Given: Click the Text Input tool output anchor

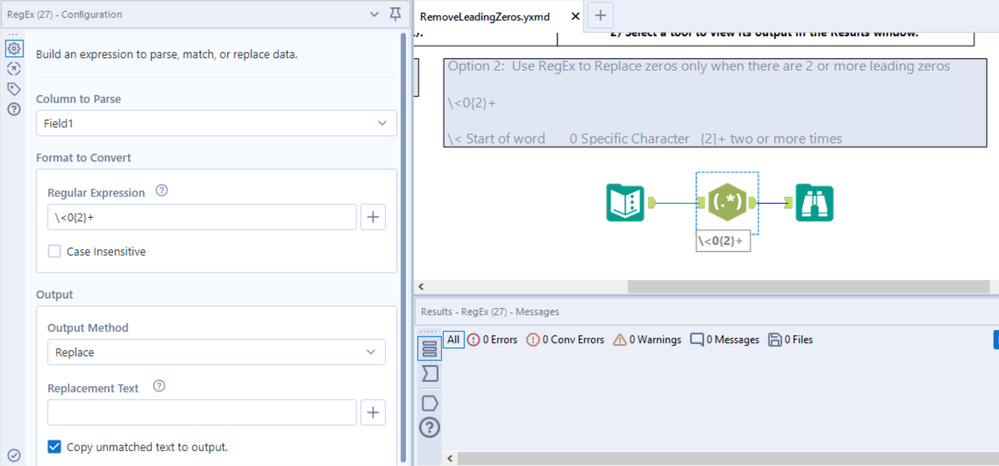Looking at the screenshot, I should [x=652, y=203].
